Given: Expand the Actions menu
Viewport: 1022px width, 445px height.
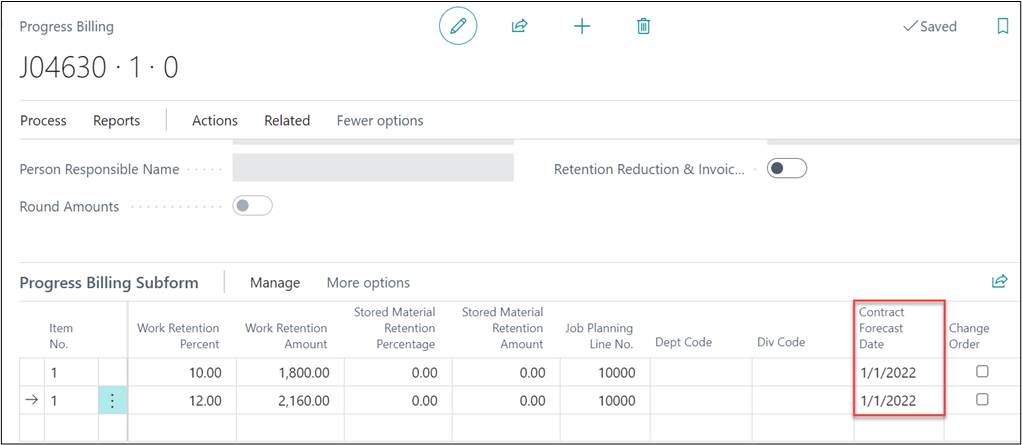Looking at the screenshot, I should pyautogui.click(x=215, y=120).
